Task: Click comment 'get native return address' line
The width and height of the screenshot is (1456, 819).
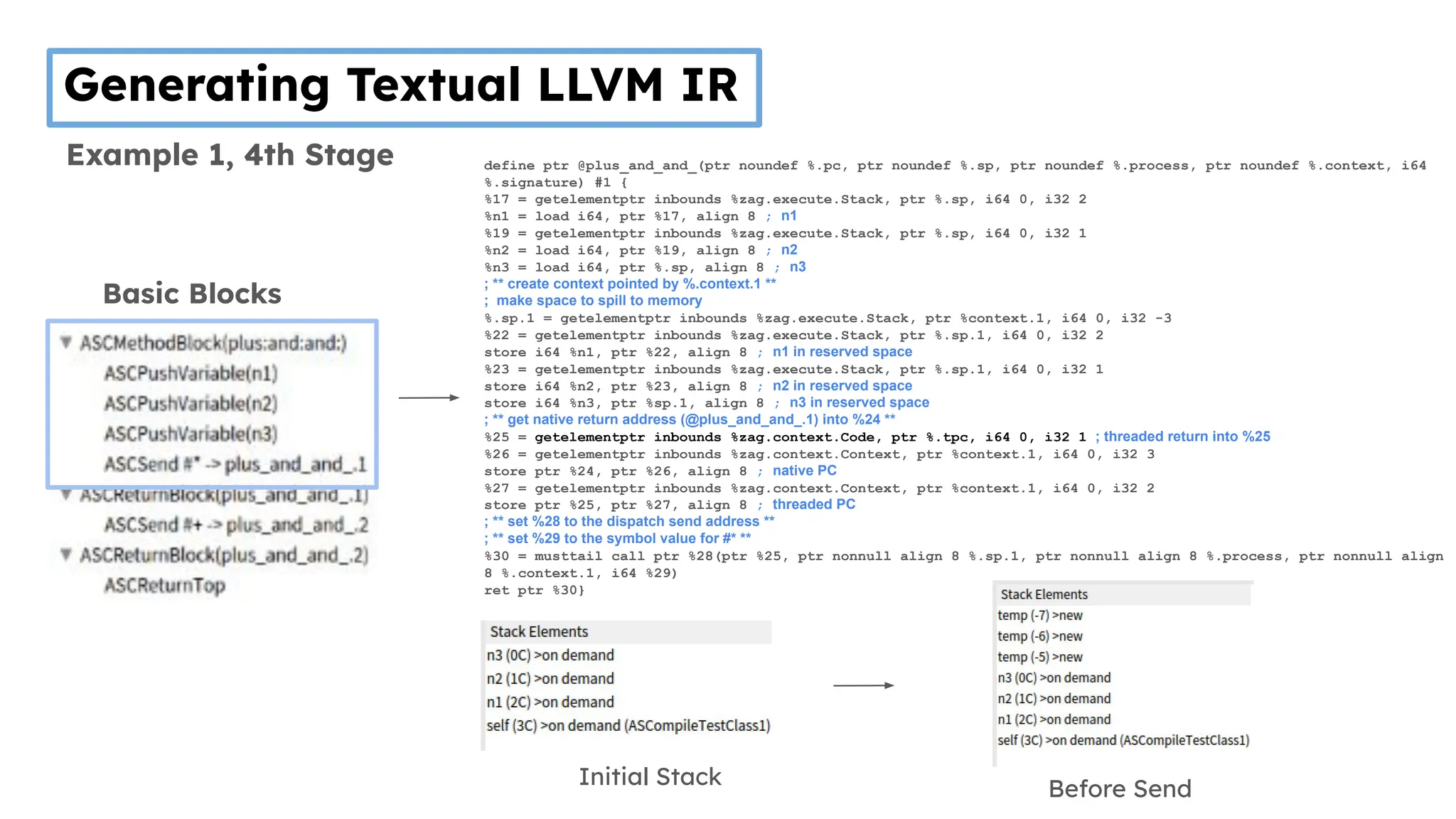Action: pos(690,420)
